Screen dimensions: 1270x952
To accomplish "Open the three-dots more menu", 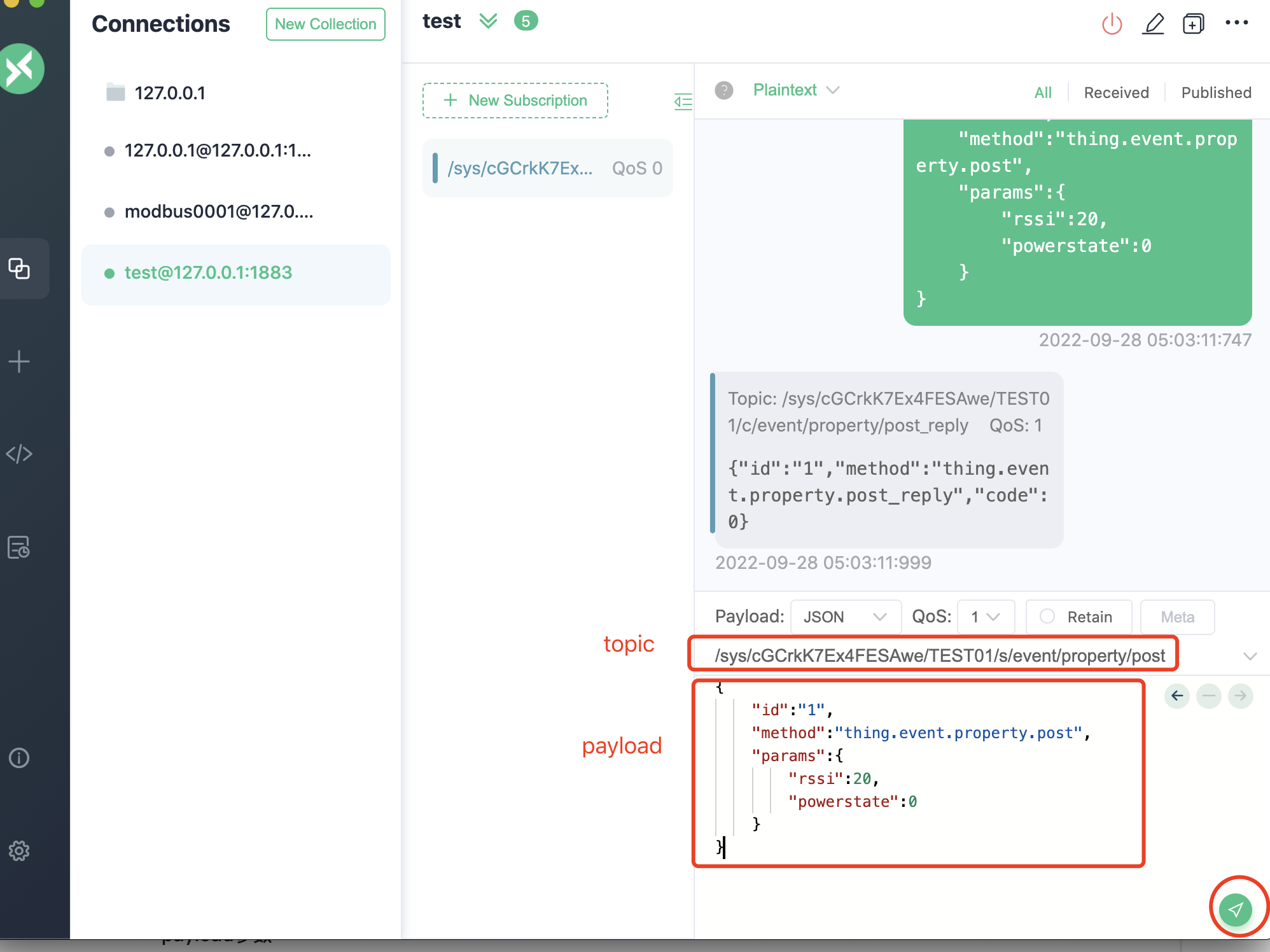I will 1236,23.
